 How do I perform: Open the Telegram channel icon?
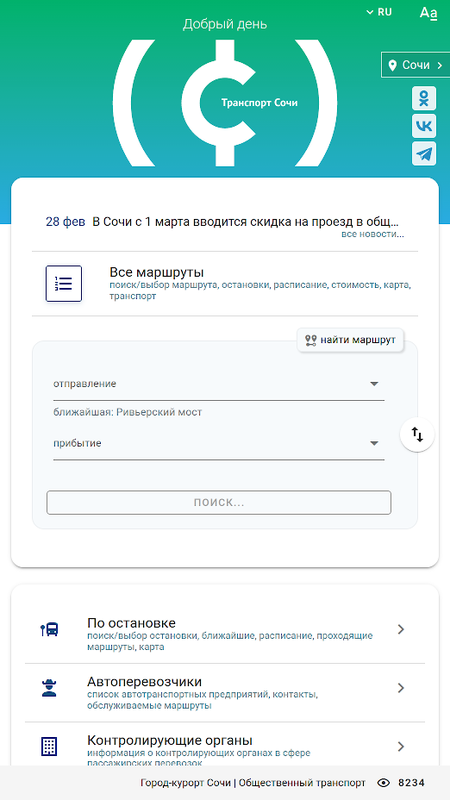pyautogui.click(x=423, y=154)
